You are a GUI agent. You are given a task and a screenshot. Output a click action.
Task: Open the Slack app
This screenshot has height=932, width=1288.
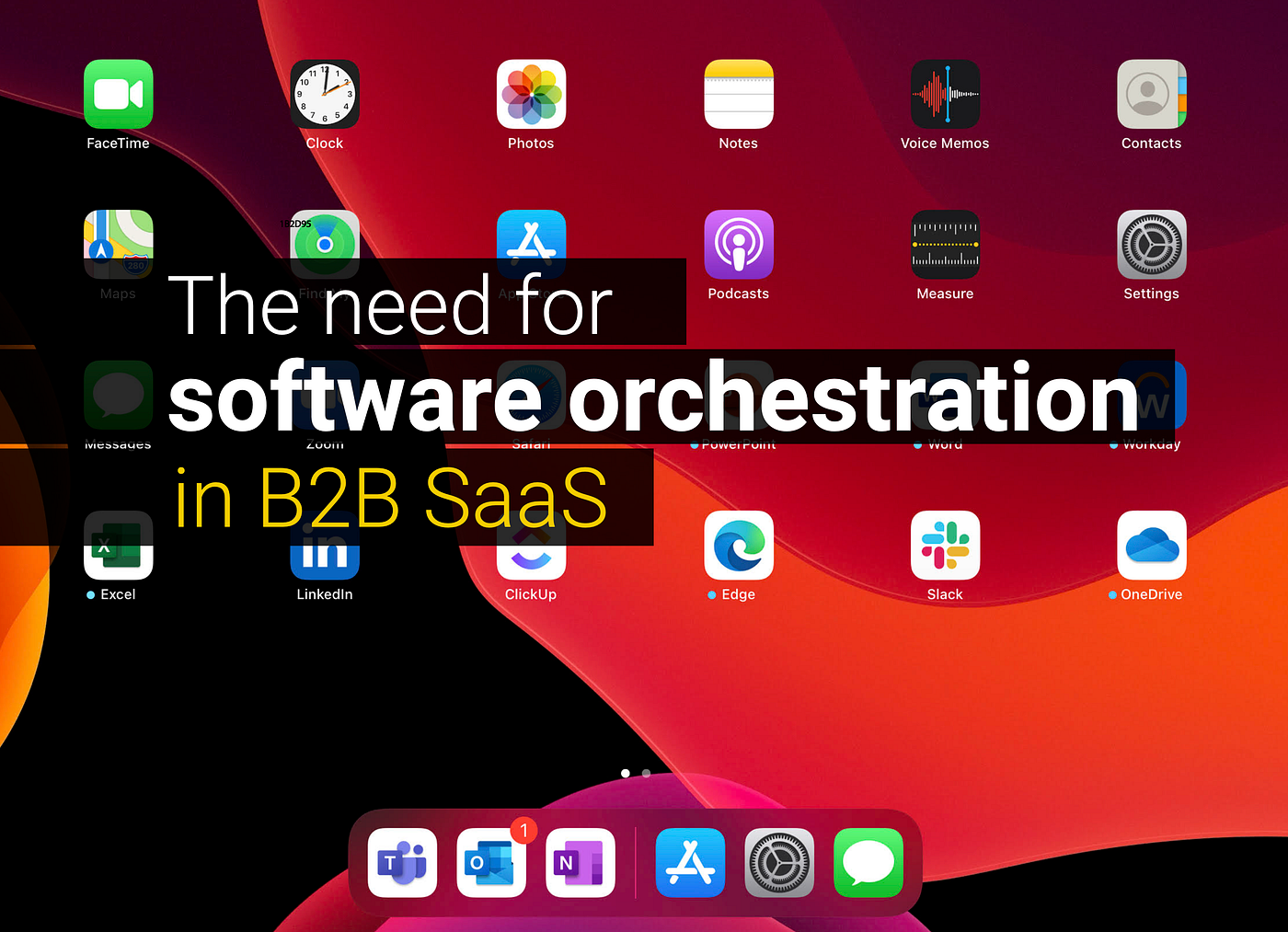coord(945,545)
